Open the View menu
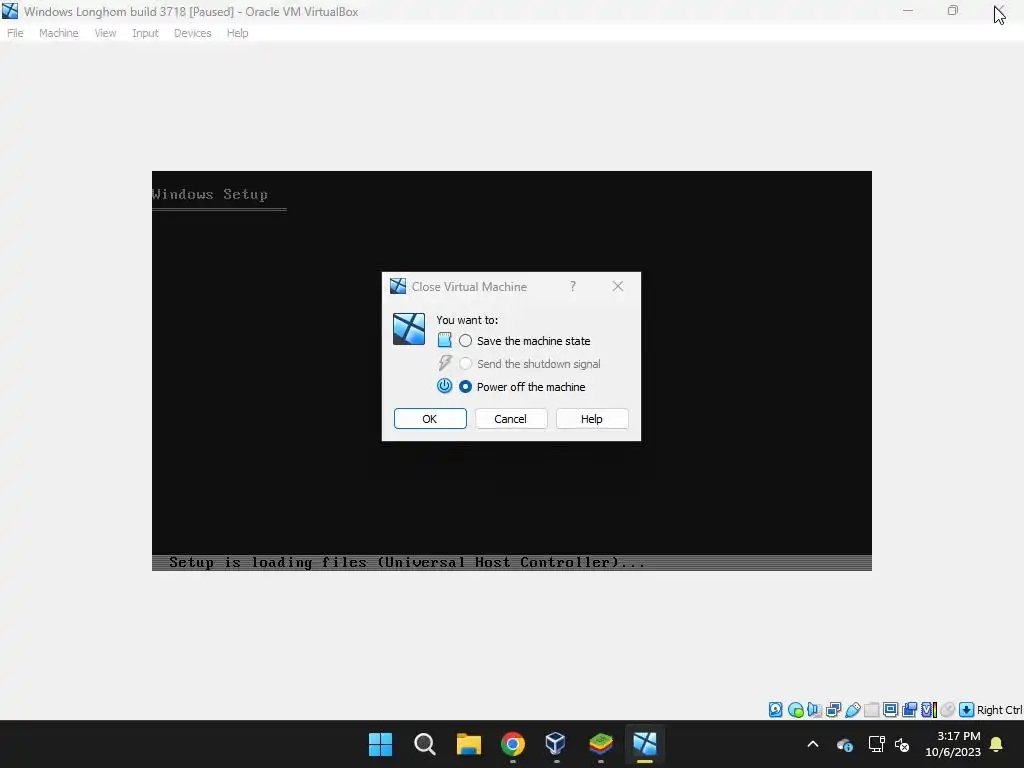1024x768 pixels. (105, 33)
